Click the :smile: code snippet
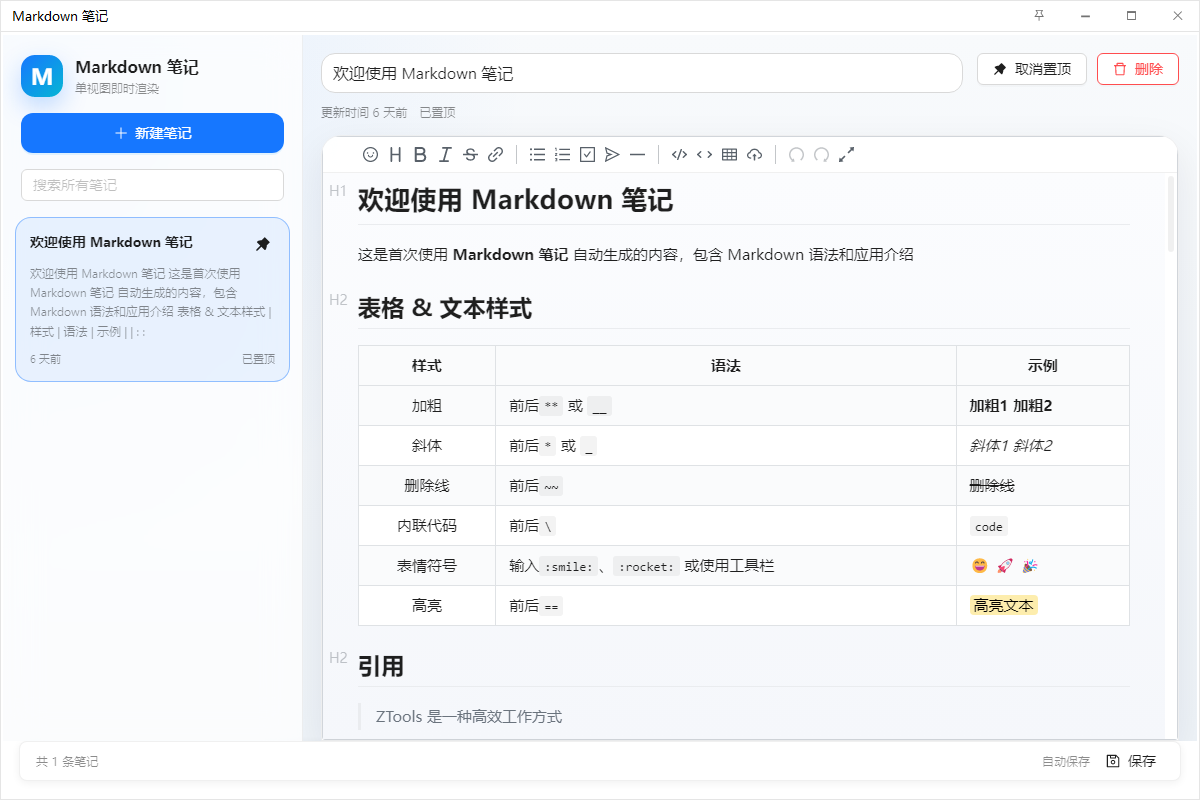This screenshot has width=1200, height=800. tap(568, 567)
